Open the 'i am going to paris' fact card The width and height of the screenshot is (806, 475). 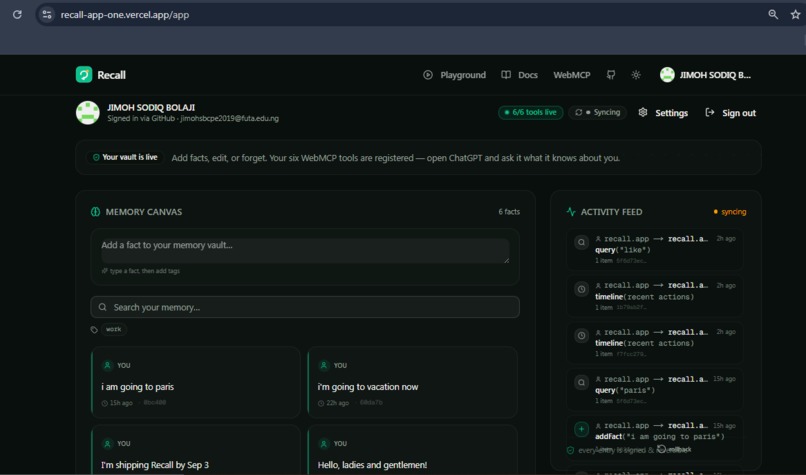point(196,382)
